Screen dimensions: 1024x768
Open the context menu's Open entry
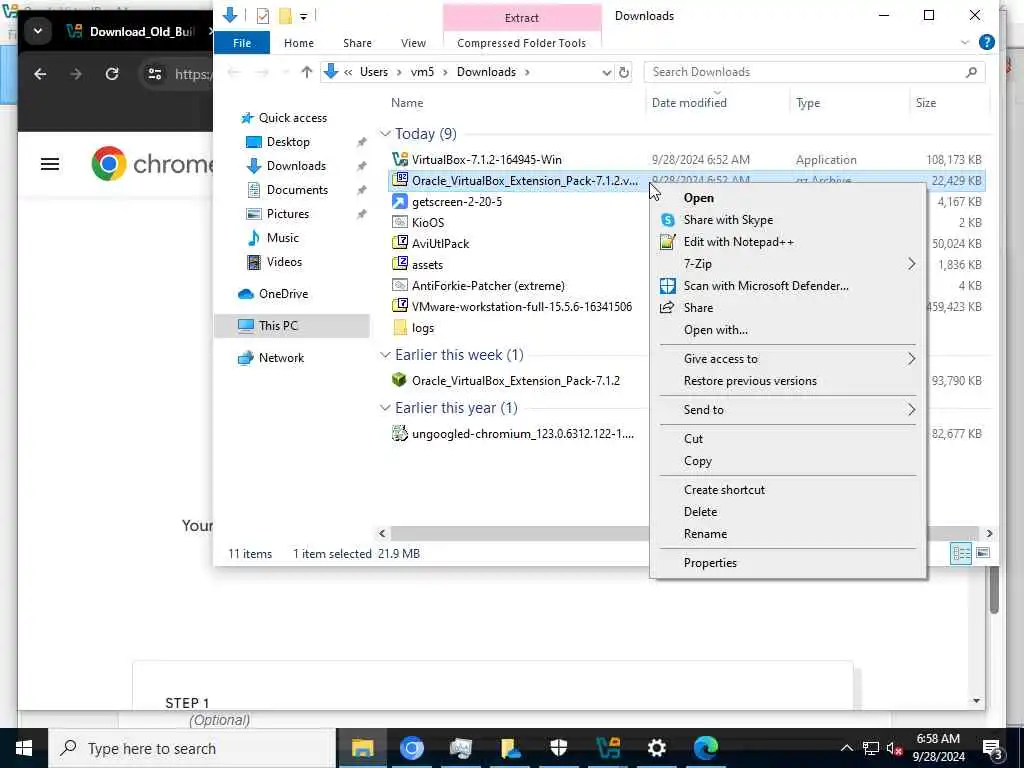(698, 198)
